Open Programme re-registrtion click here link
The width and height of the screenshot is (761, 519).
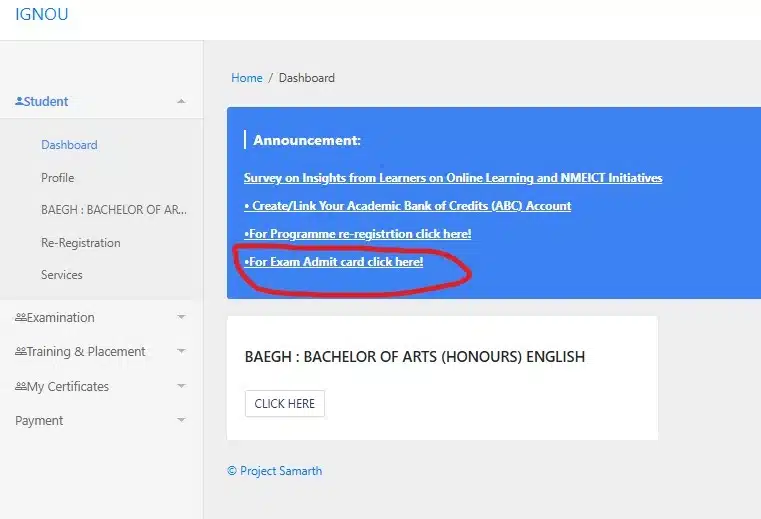[358, 234]
